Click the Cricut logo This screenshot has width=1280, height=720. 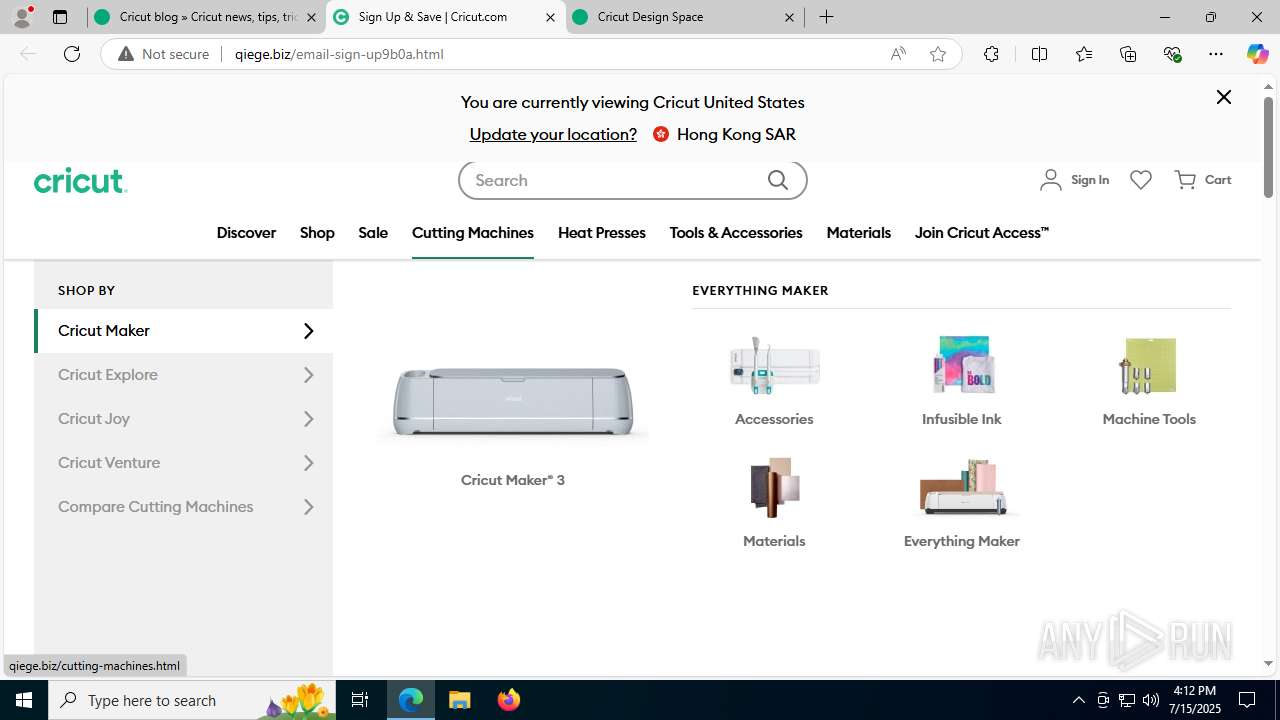[80, 180]
